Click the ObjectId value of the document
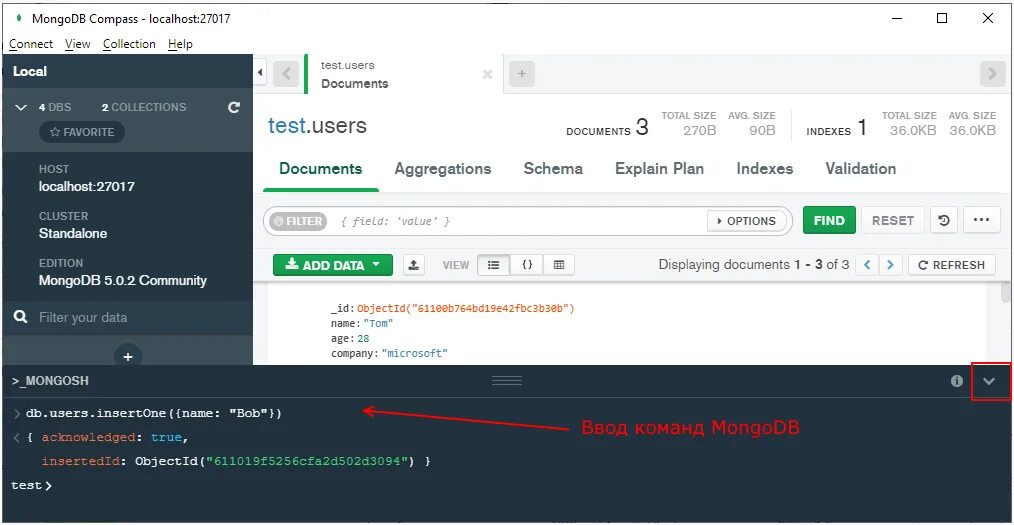 coord(466,308)
